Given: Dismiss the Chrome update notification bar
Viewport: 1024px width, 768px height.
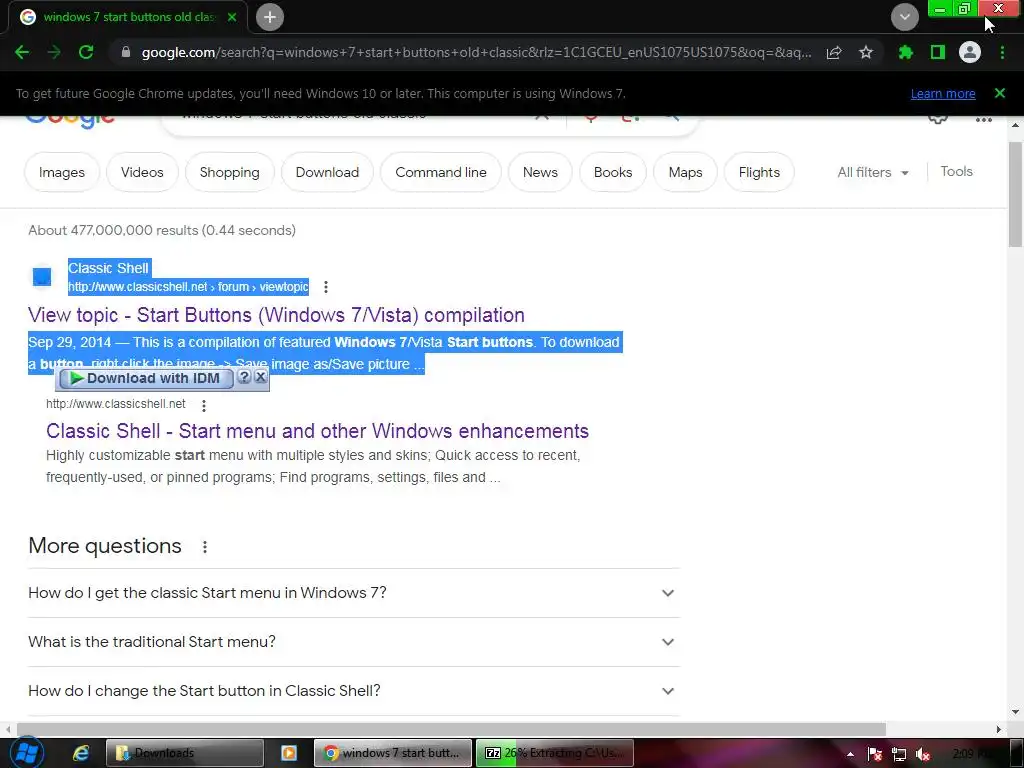Looking at the screenshot, I should tap(1000, 93).
